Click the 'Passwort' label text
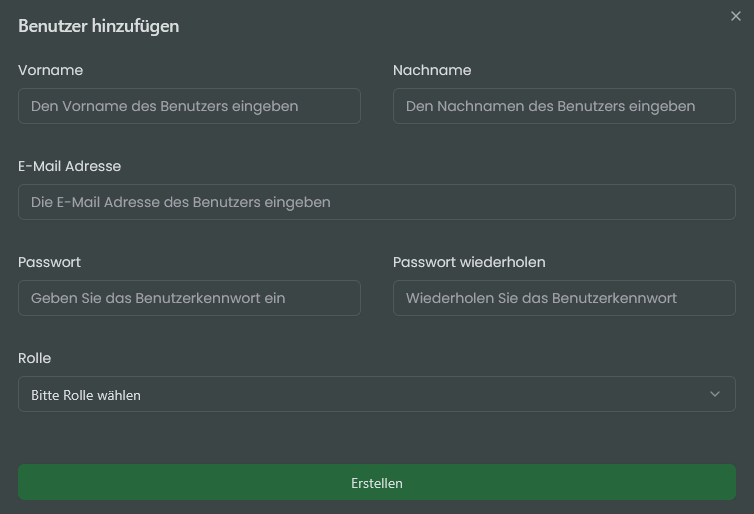Viewport: 754px width, 514px height. point(49,262)
